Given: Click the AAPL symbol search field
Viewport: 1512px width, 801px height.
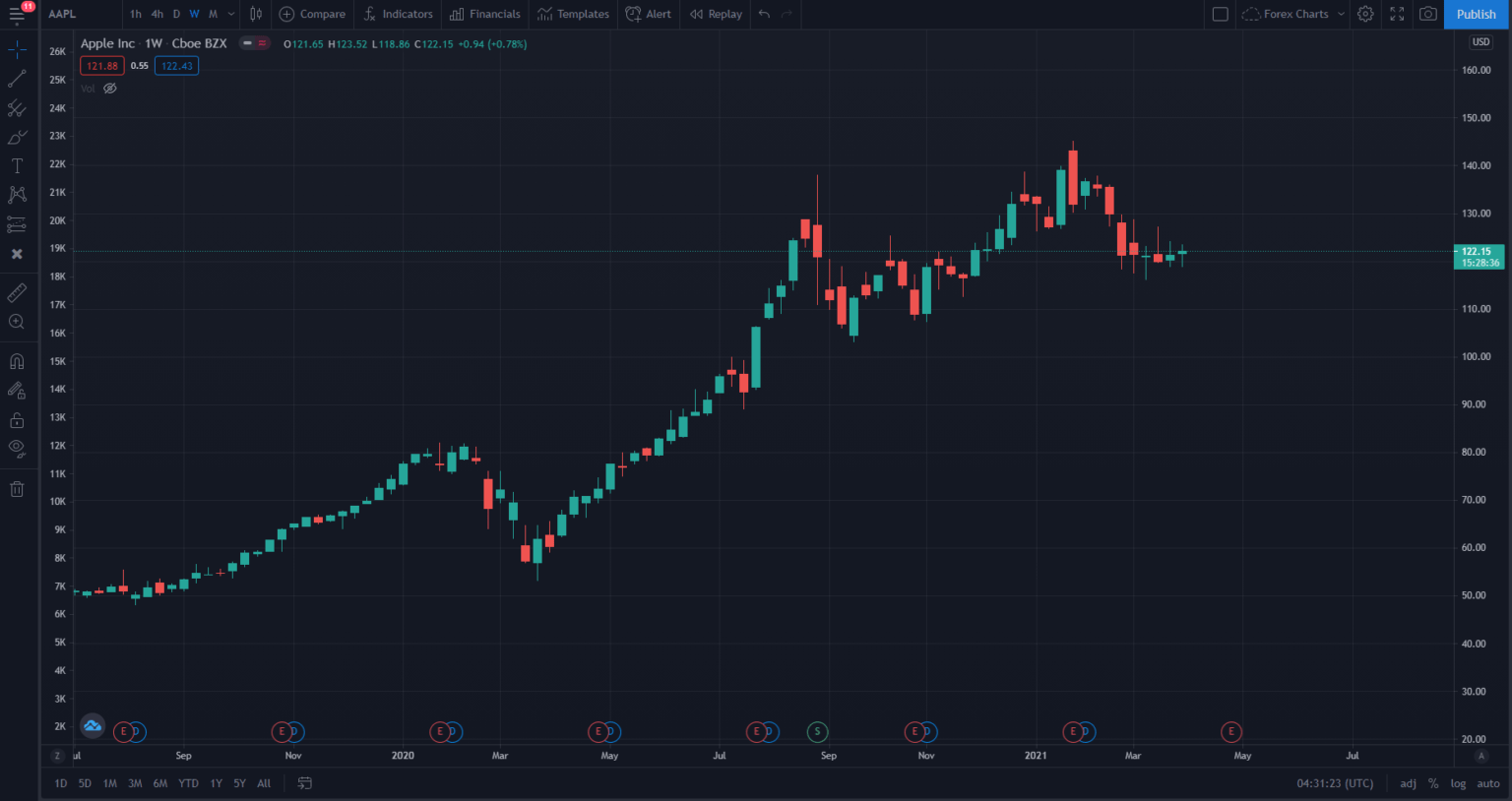Looking at the screenshot, I should [x=61, y=14].
